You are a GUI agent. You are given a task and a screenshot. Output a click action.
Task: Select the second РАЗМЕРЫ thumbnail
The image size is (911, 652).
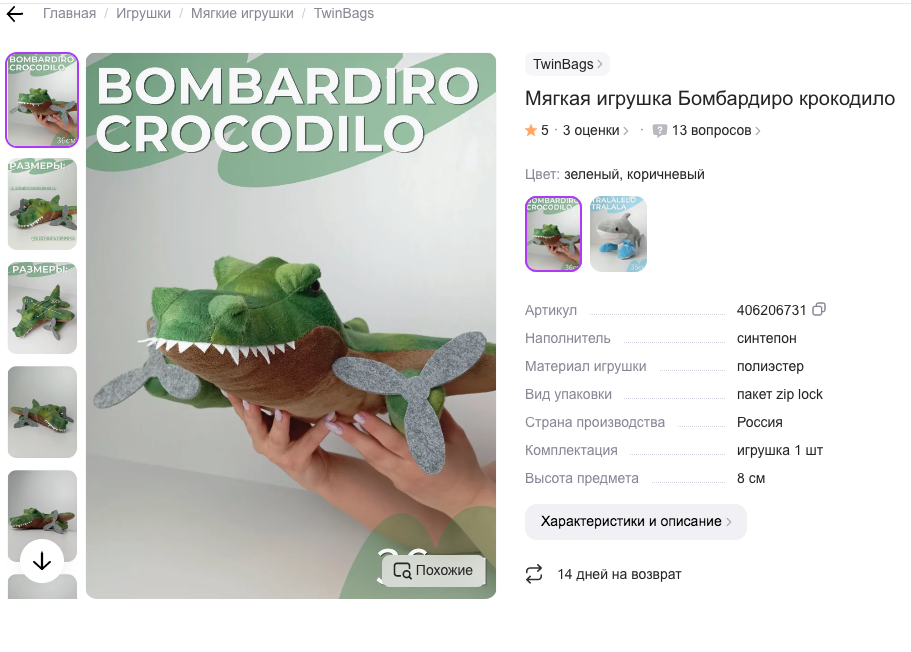tap(42, 307)
